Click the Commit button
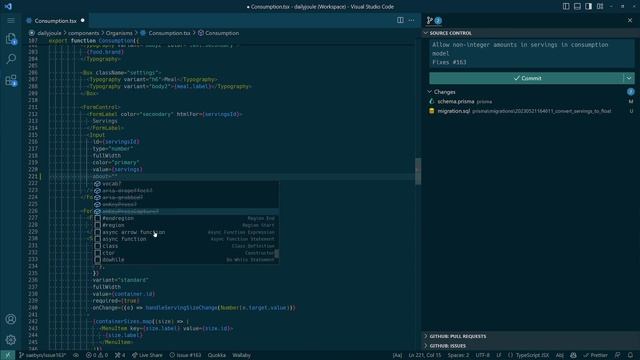The image size is (640, 360). (526, 78)
